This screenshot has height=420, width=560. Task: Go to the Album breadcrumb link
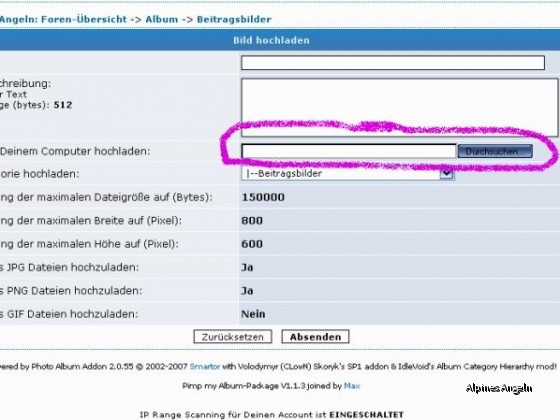coord(161,19)
